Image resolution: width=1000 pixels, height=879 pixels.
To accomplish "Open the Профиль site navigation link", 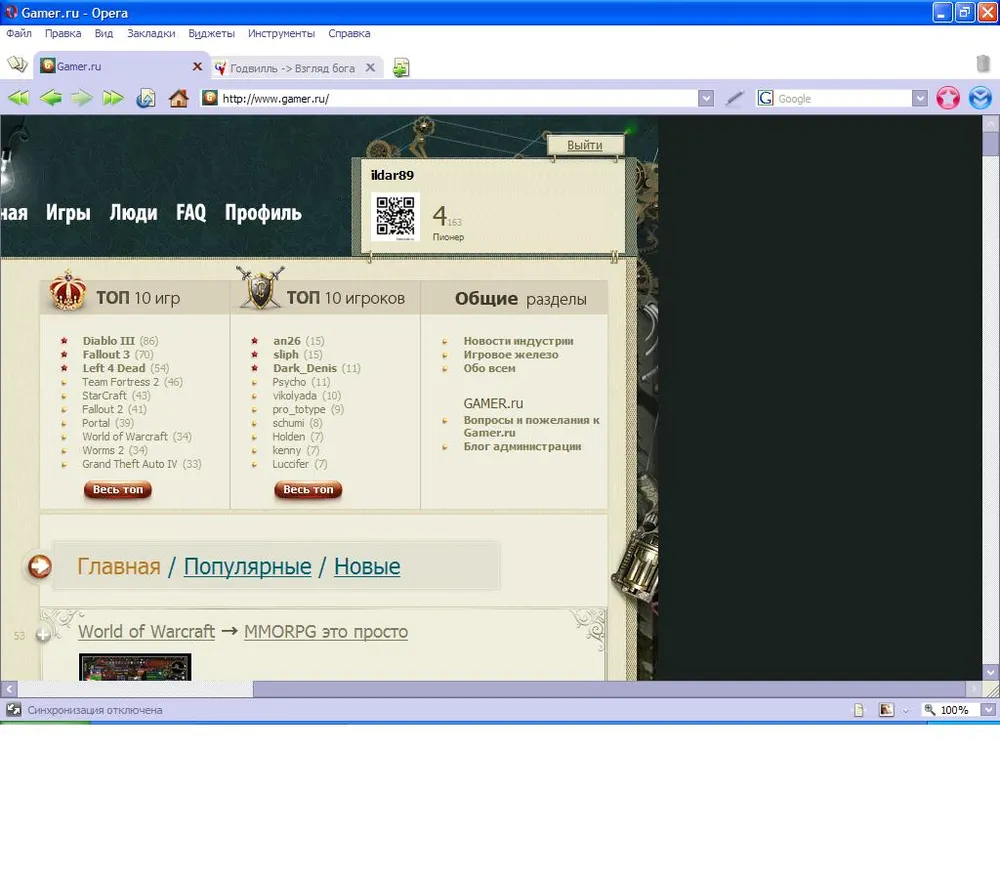I will click(263, 212).
